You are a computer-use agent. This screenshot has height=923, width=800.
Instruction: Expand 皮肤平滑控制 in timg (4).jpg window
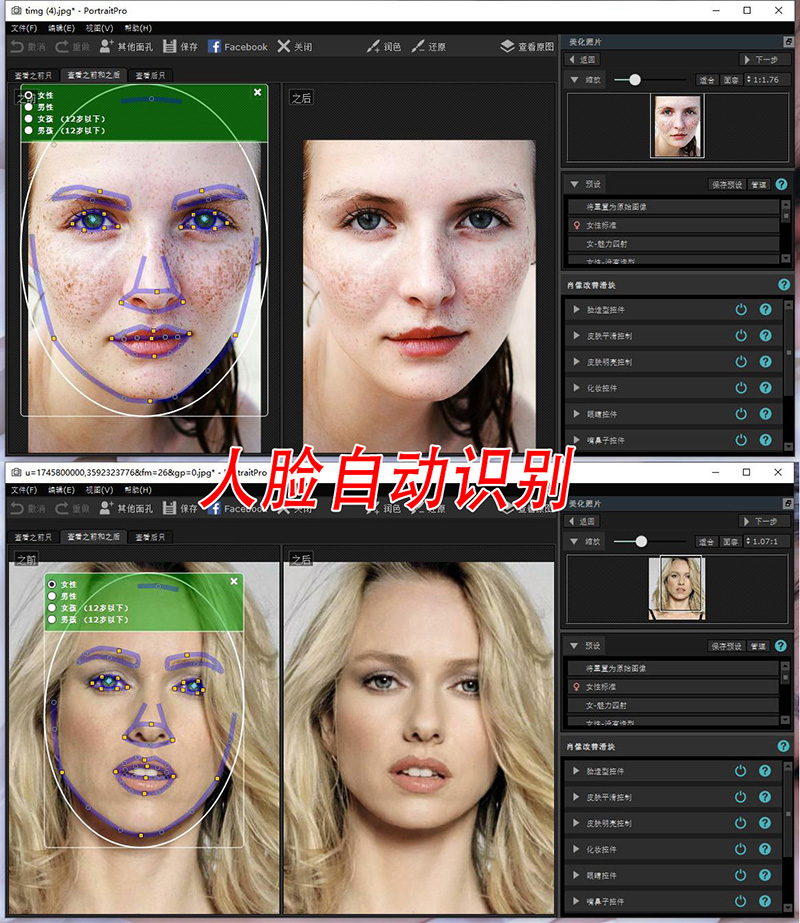pos(576,336)
